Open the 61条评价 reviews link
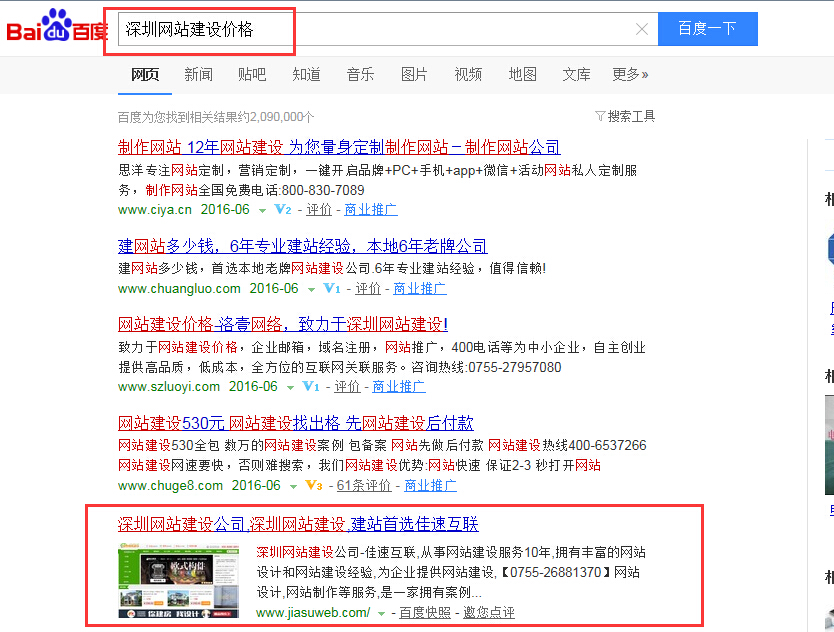This screenshot has width=834, height=632. 364,485
